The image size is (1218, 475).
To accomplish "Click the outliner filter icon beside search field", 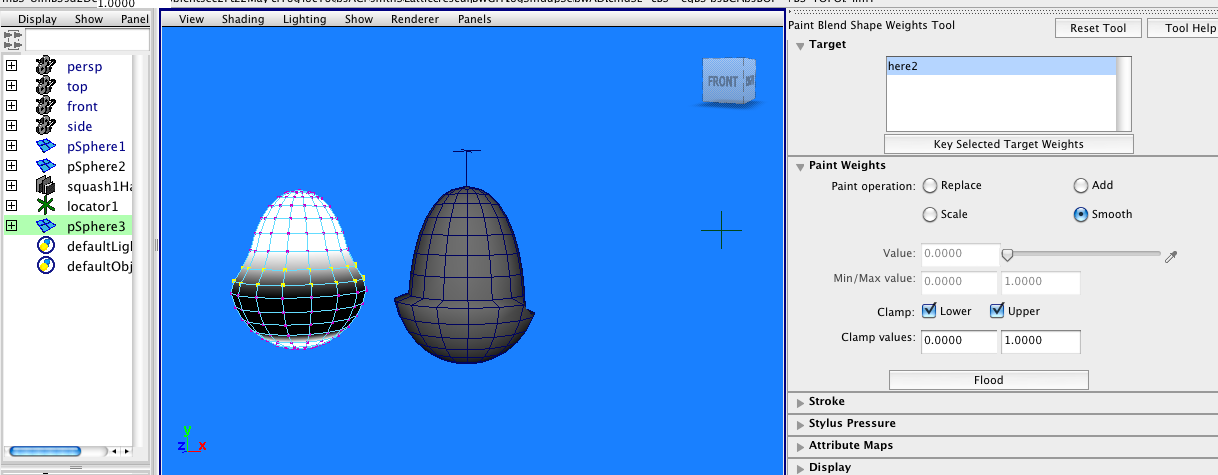I will tap(14, 40).
